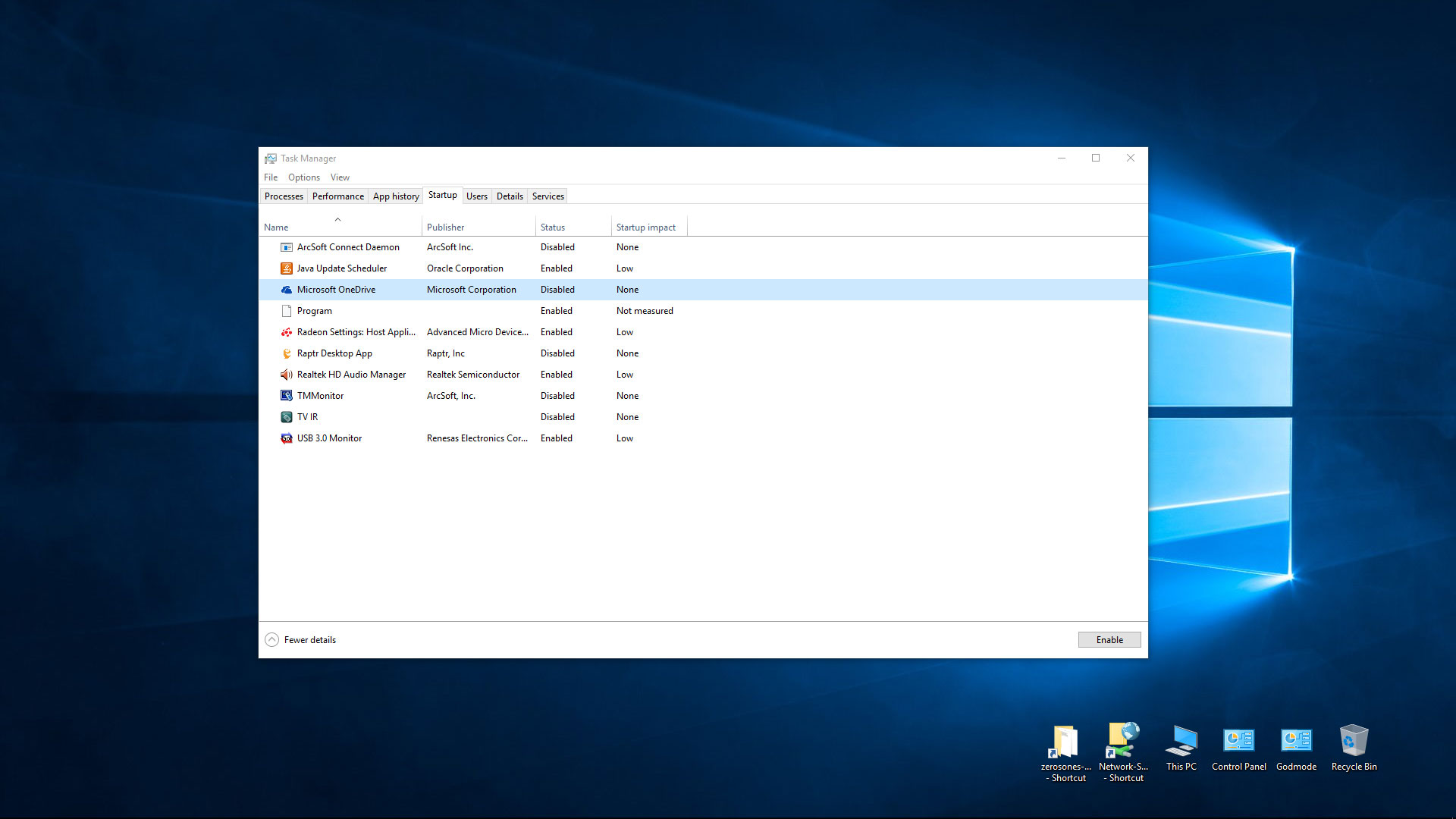The height and width of the screenshot is (819, 1456).
Task: Click the Raptr Desktop App icon
Action: 287,353
